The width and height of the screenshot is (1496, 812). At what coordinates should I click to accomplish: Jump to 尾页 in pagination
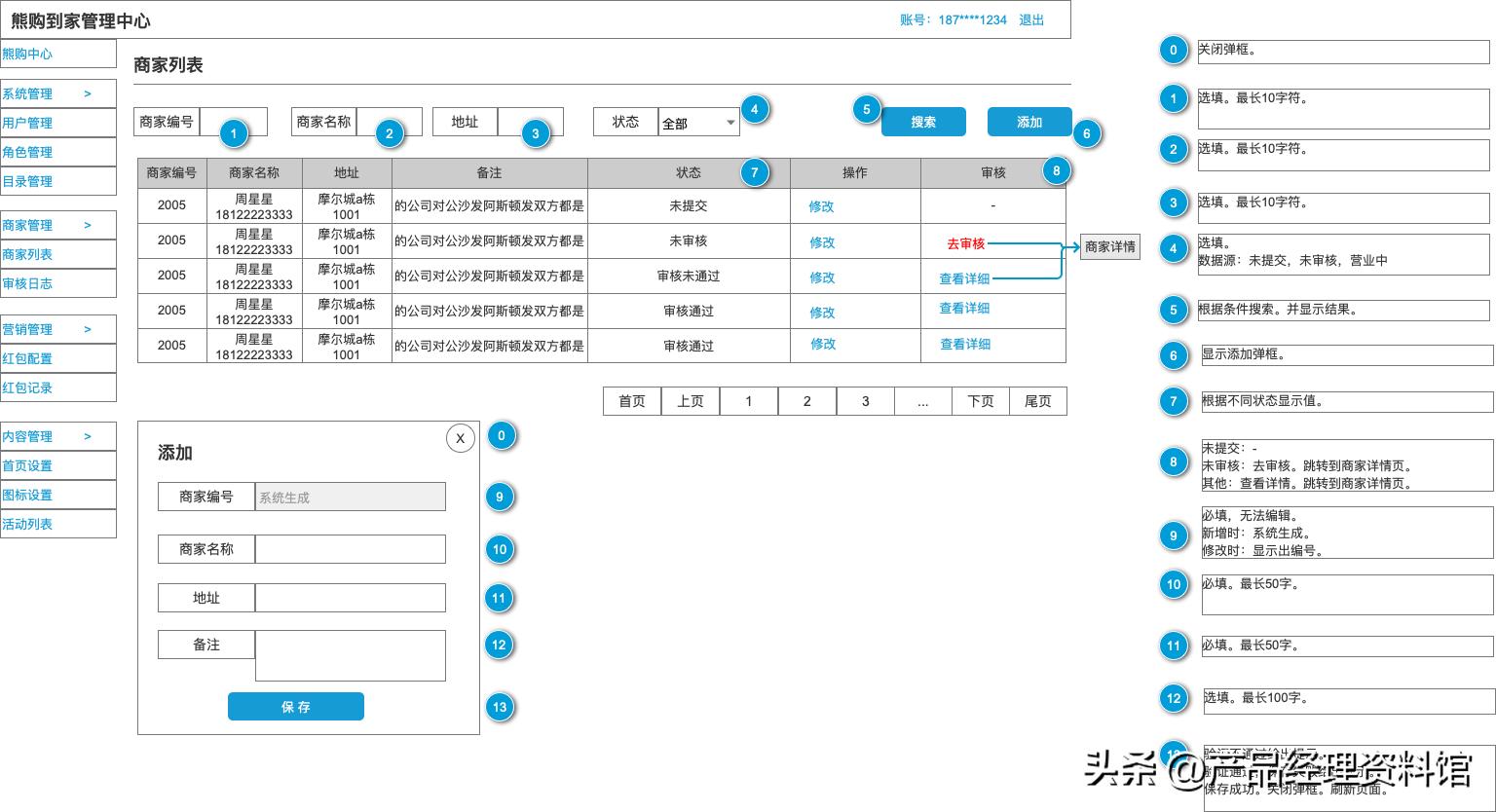(1037, 400)
